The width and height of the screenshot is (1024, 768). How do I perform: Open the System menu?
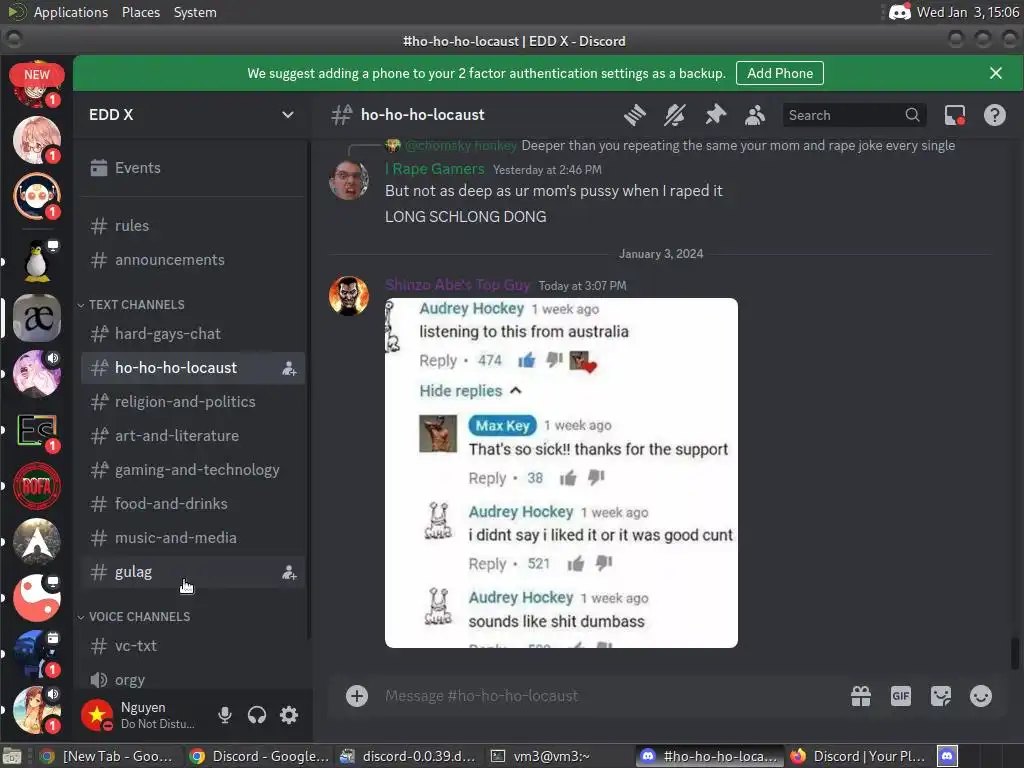click(x=195, y=12)
